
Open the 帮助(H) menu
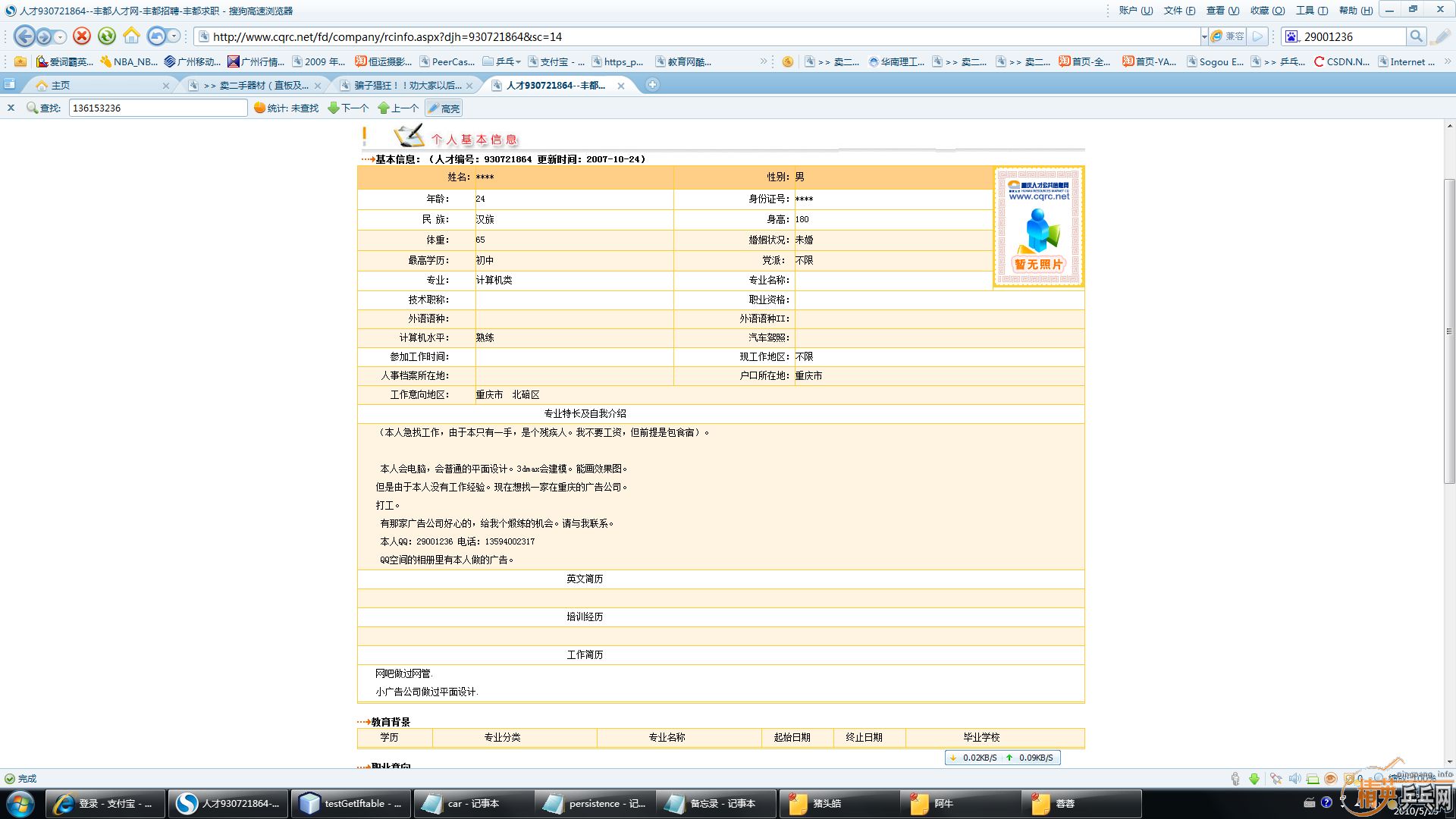[1356, 11]
